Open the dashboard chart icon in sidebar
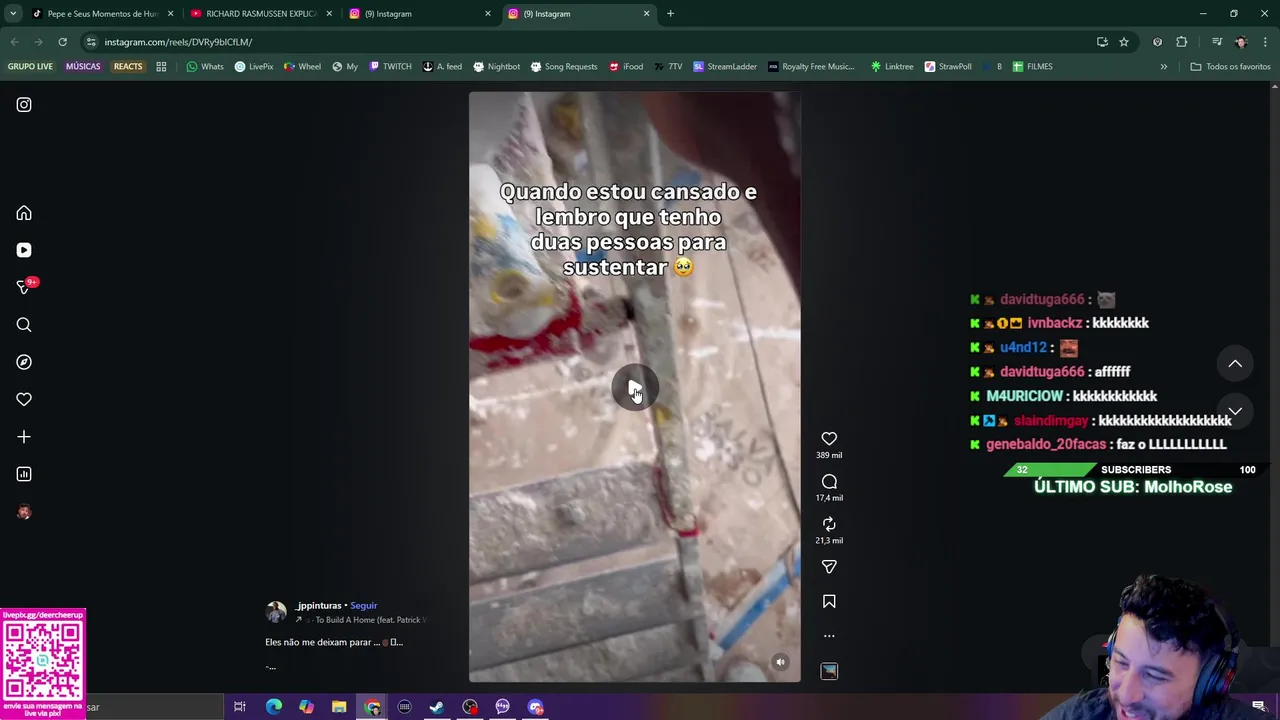The image size is (1280, 720). (24, 474)
